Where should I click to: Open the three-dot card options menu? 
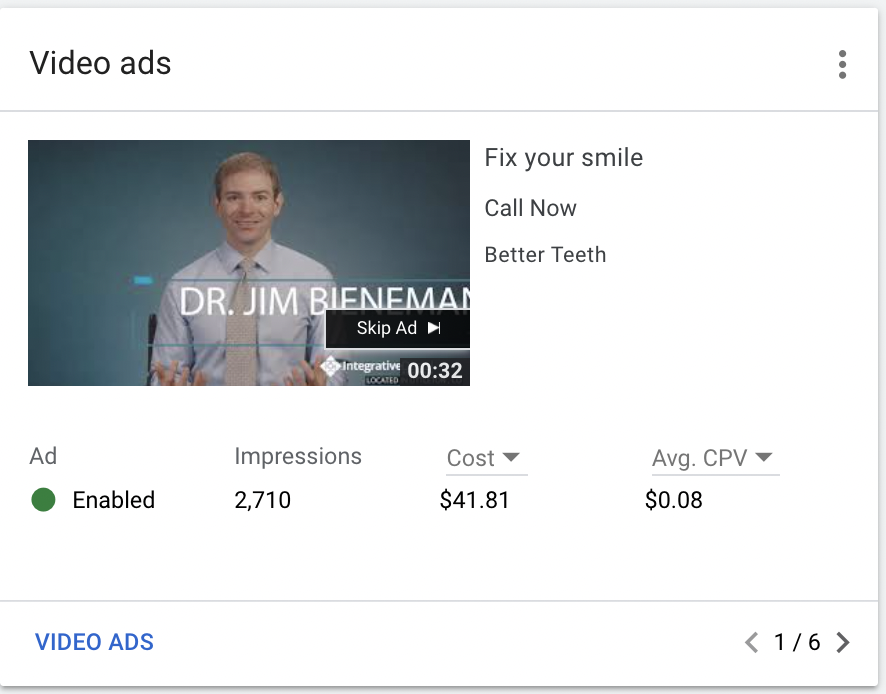(x=842, y=64)
